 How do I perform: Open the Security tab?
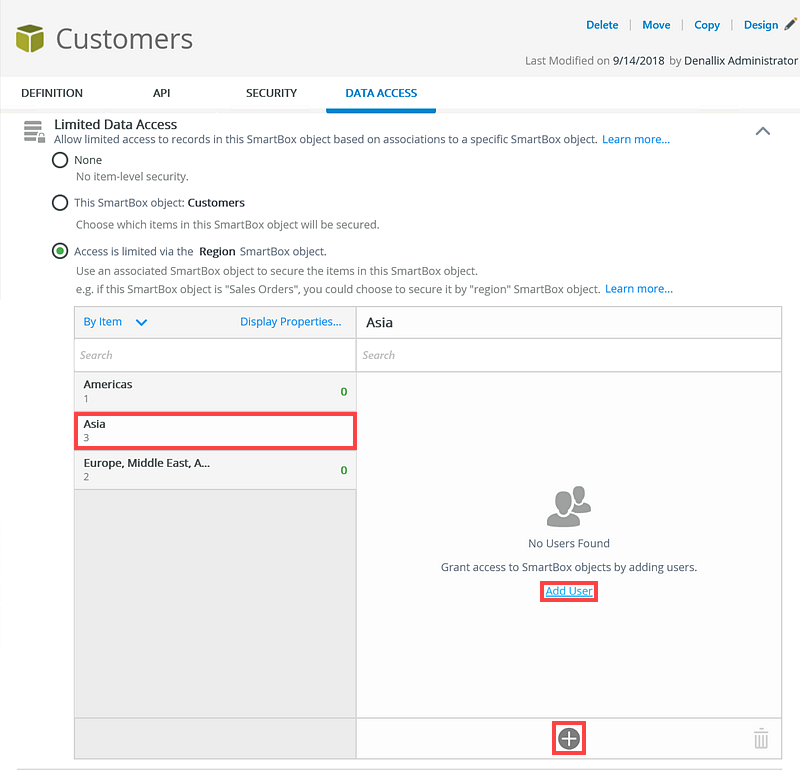(x=271, y=93)
